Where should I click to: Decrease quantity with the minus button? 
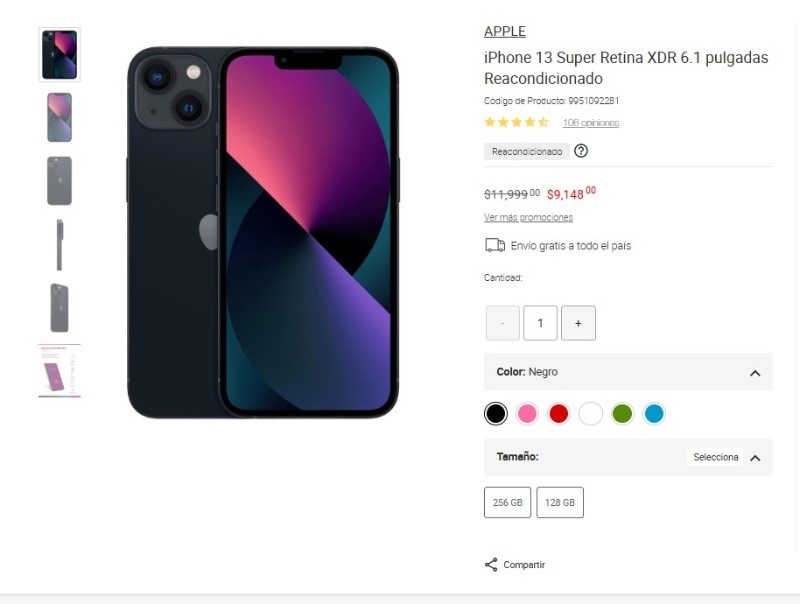(502, 323)
